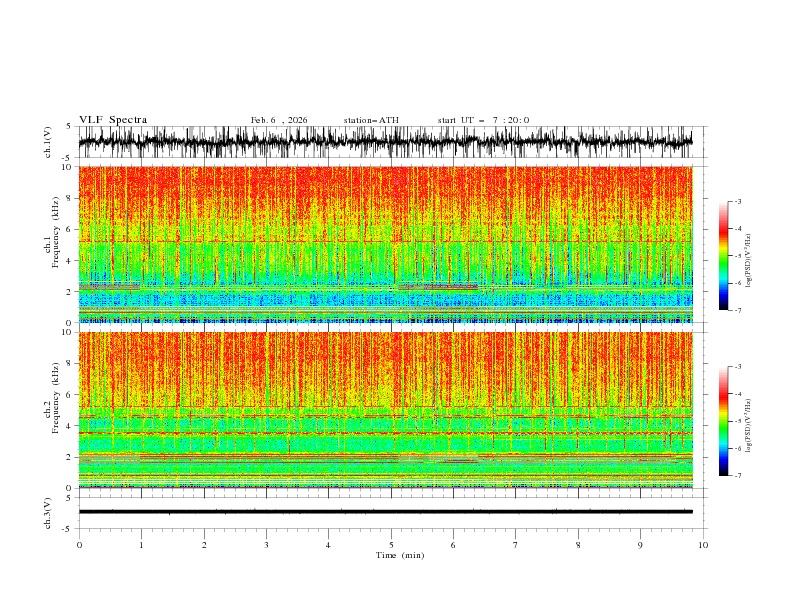Click the "VLF Spectra" plot title
This screenshot has height=612, width=792.
(x=113, y=120)
